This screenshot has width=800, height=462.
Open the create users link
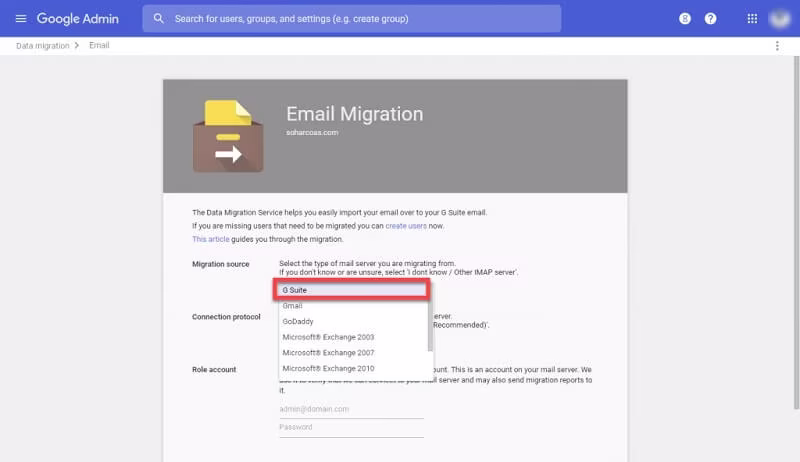(x=406, y=226)
